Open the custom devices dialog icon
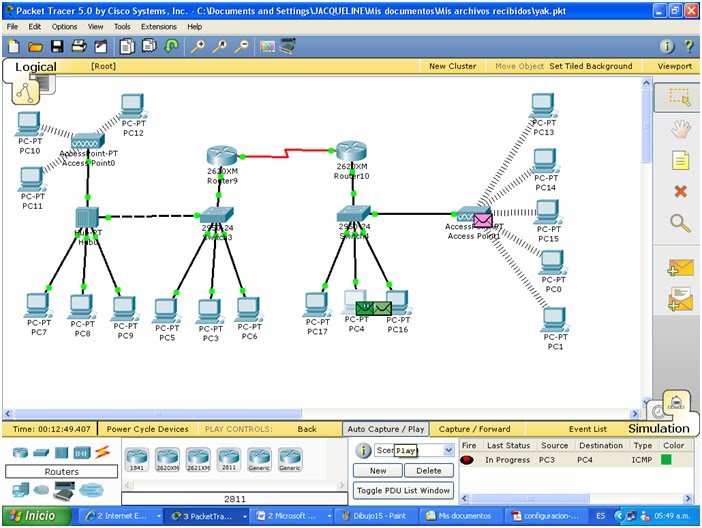 288,46
